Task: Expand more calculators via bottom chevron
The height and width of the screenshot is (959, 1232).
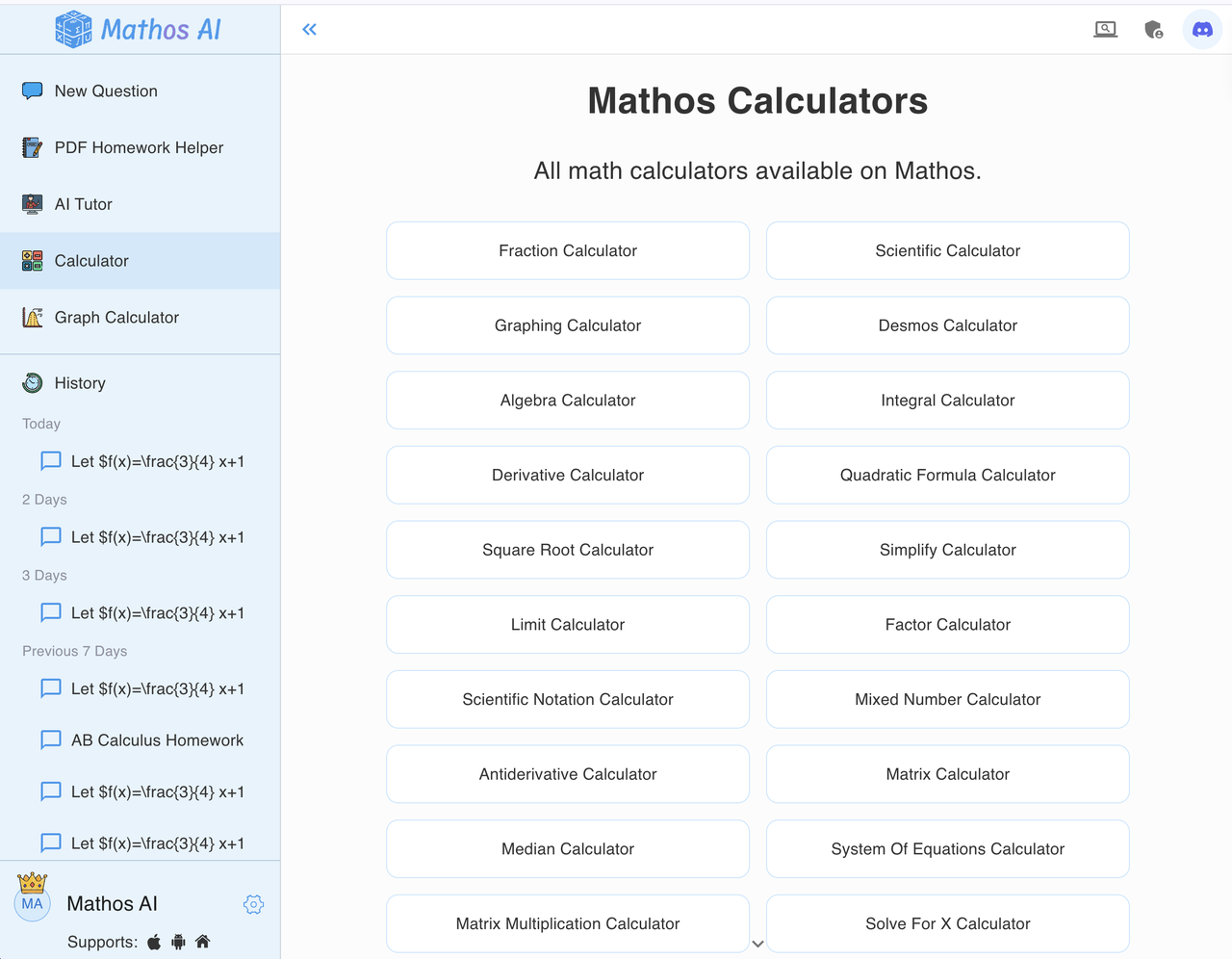Action: [757, 944]
